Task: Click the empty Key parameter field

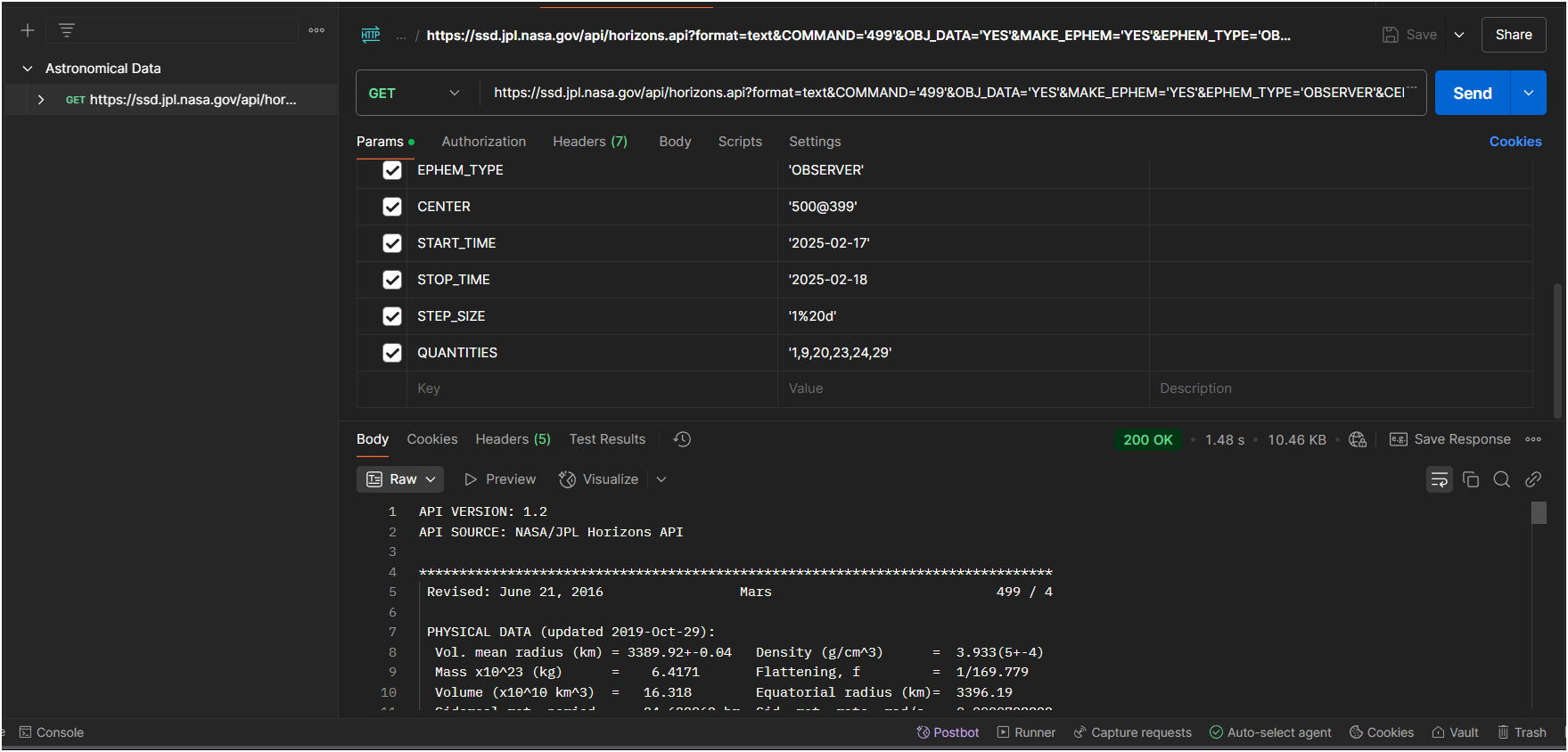Action: [x=592, y=388]
